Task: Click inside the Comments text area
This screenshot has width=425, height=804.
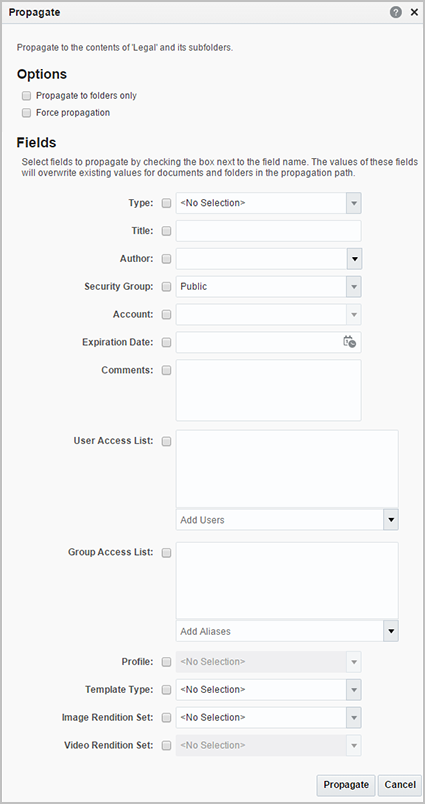Action: pyautogui.click(x=269, y=390)
